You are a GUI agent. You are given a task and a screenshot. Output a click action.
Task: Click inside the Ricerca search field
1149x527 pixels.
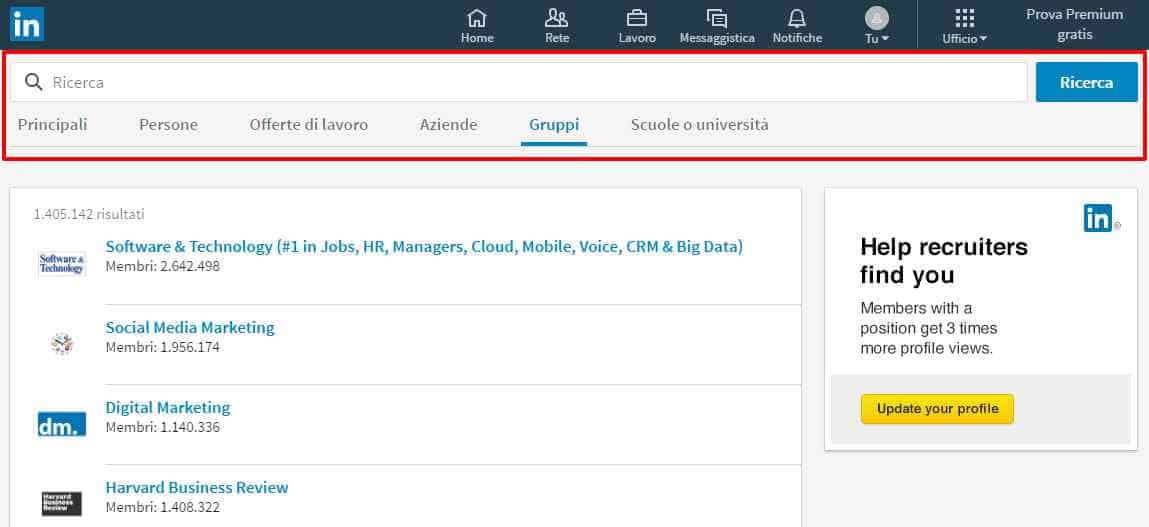pos(530,82)
